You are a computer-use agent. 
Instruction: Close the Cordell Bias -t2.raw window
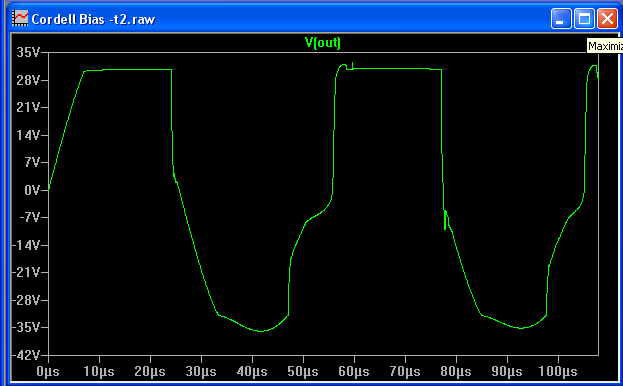607,19
